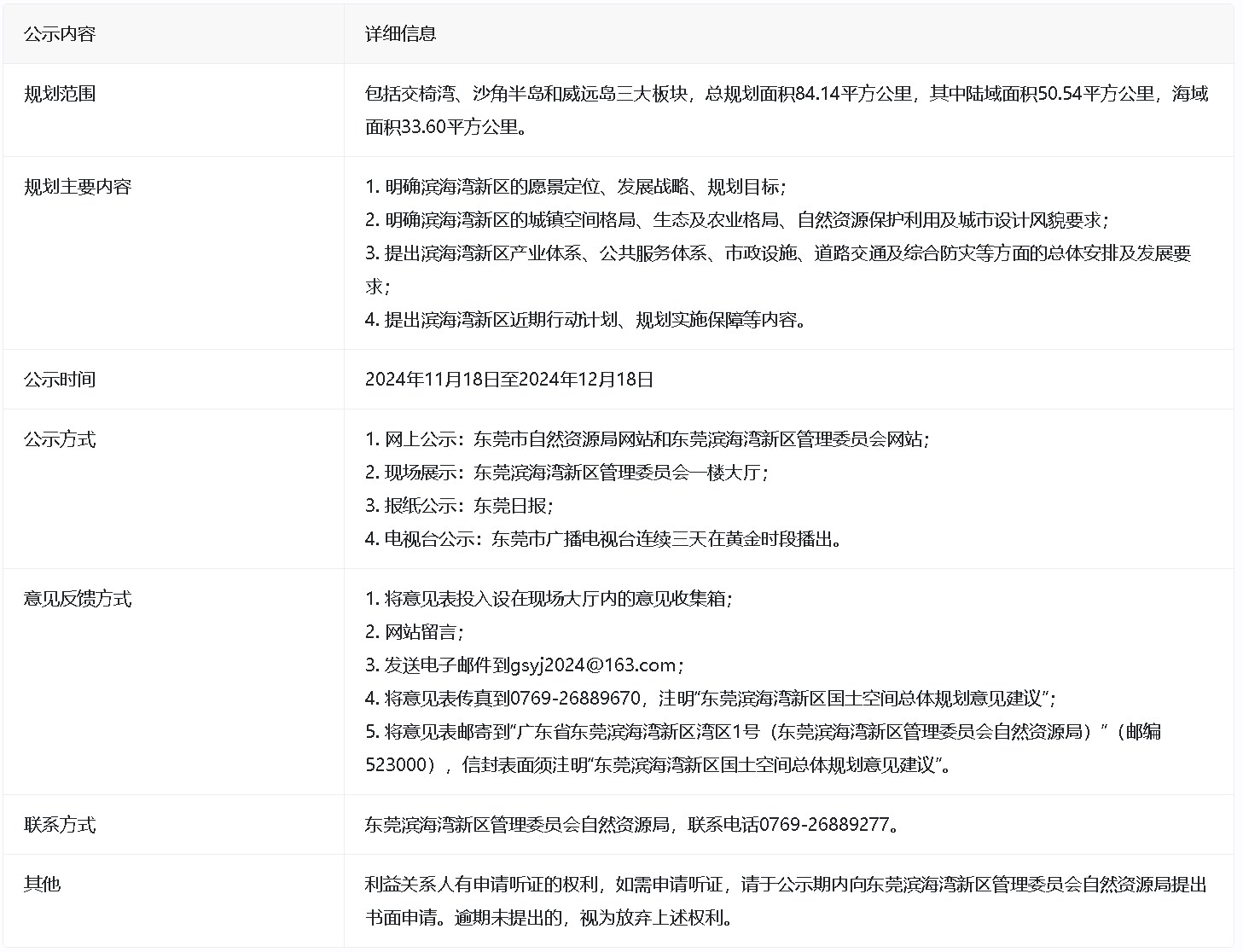Viewport: 1243px width, 952px height.
Task: Click the 公示时间 row label
Action: pyautogui.click(x=59, y=380)
